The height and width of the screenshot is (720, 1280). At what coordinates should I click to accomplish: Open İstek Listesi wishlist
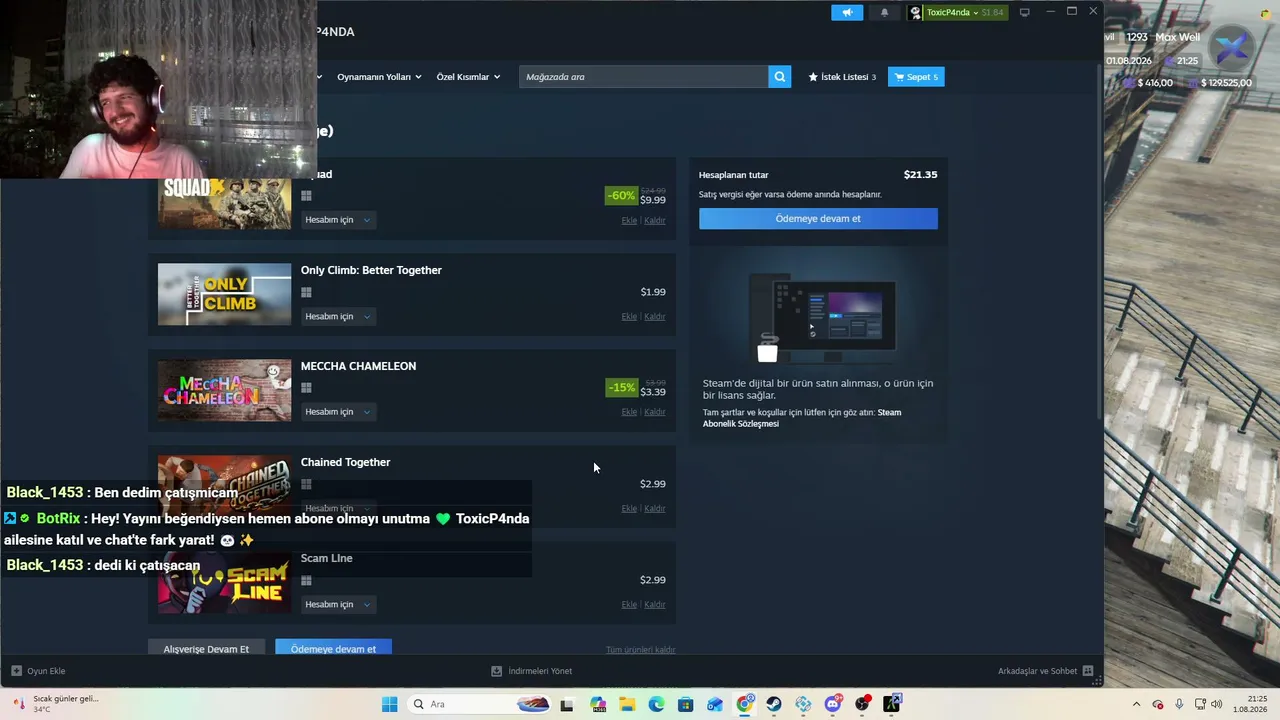coord(842,77)
